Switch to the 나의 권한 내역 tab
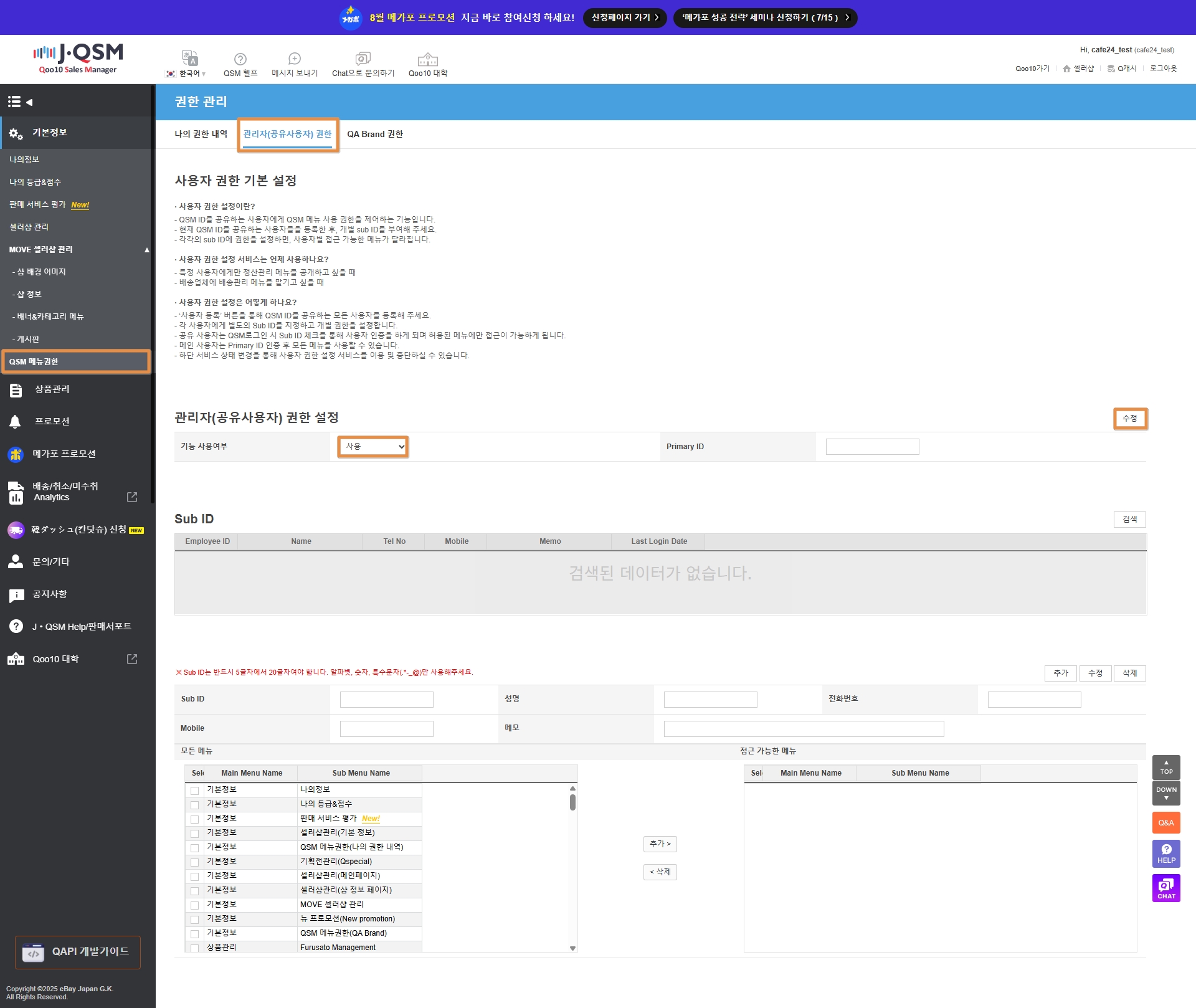 [x=201, y=134]
